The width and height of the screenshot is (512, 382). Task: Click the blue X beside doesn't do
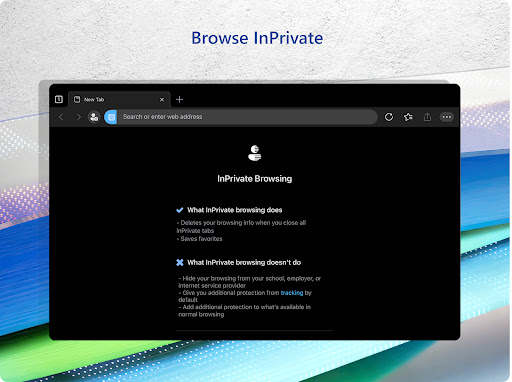point(180,262)
